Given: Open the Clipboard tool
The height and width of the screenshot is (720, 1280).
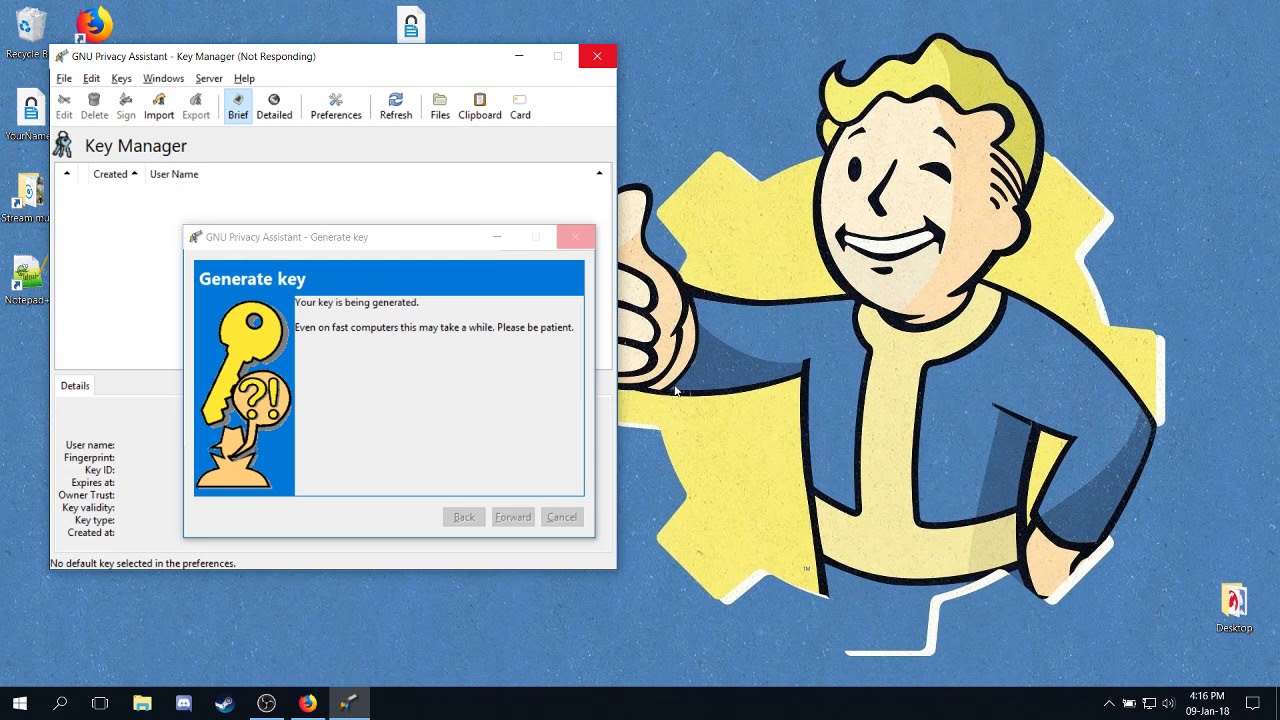Looking at the screenshot, I should pyautogui.click(x=480, y=106).
